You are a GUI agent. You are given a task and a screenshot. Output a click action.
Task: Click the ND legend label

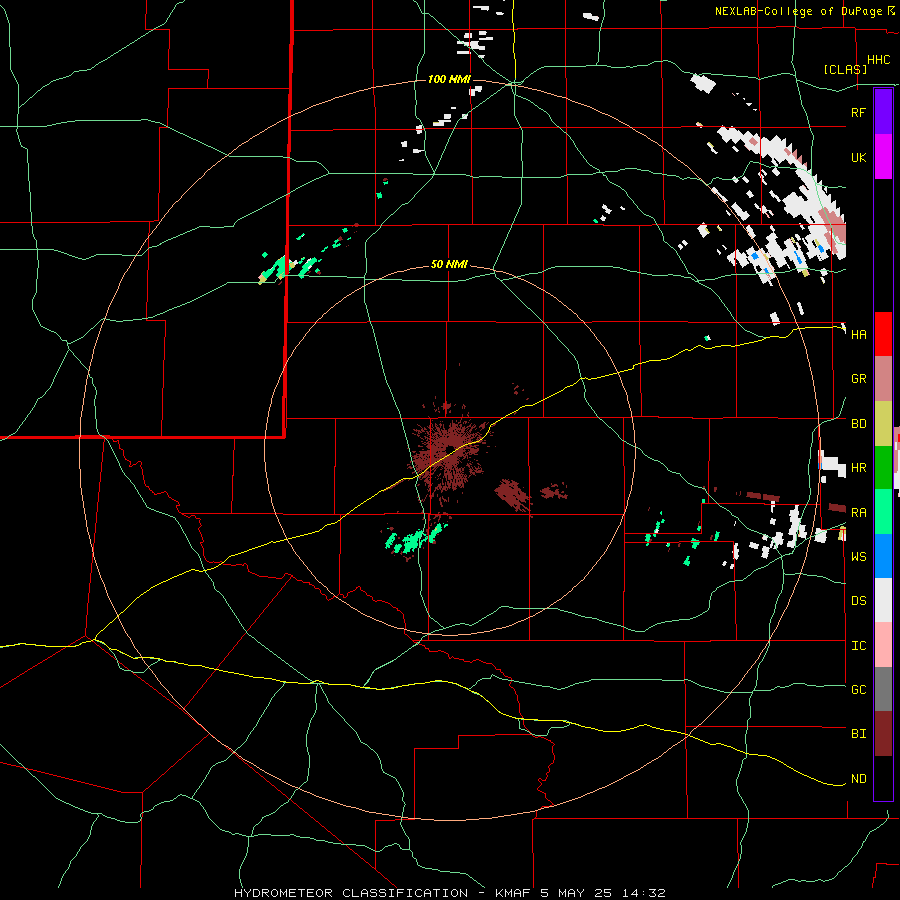click(858, 779)
